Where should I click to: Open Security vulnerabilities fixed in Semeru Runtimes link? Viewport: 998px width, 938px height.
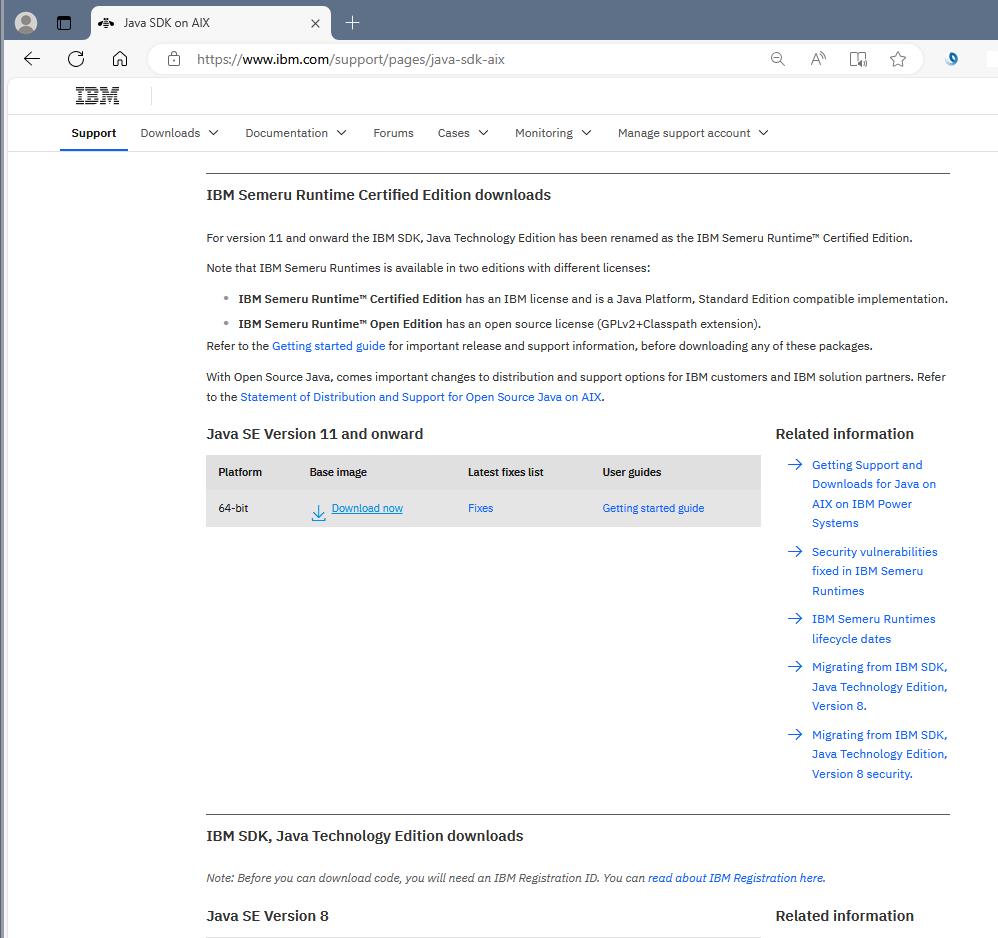875,571
